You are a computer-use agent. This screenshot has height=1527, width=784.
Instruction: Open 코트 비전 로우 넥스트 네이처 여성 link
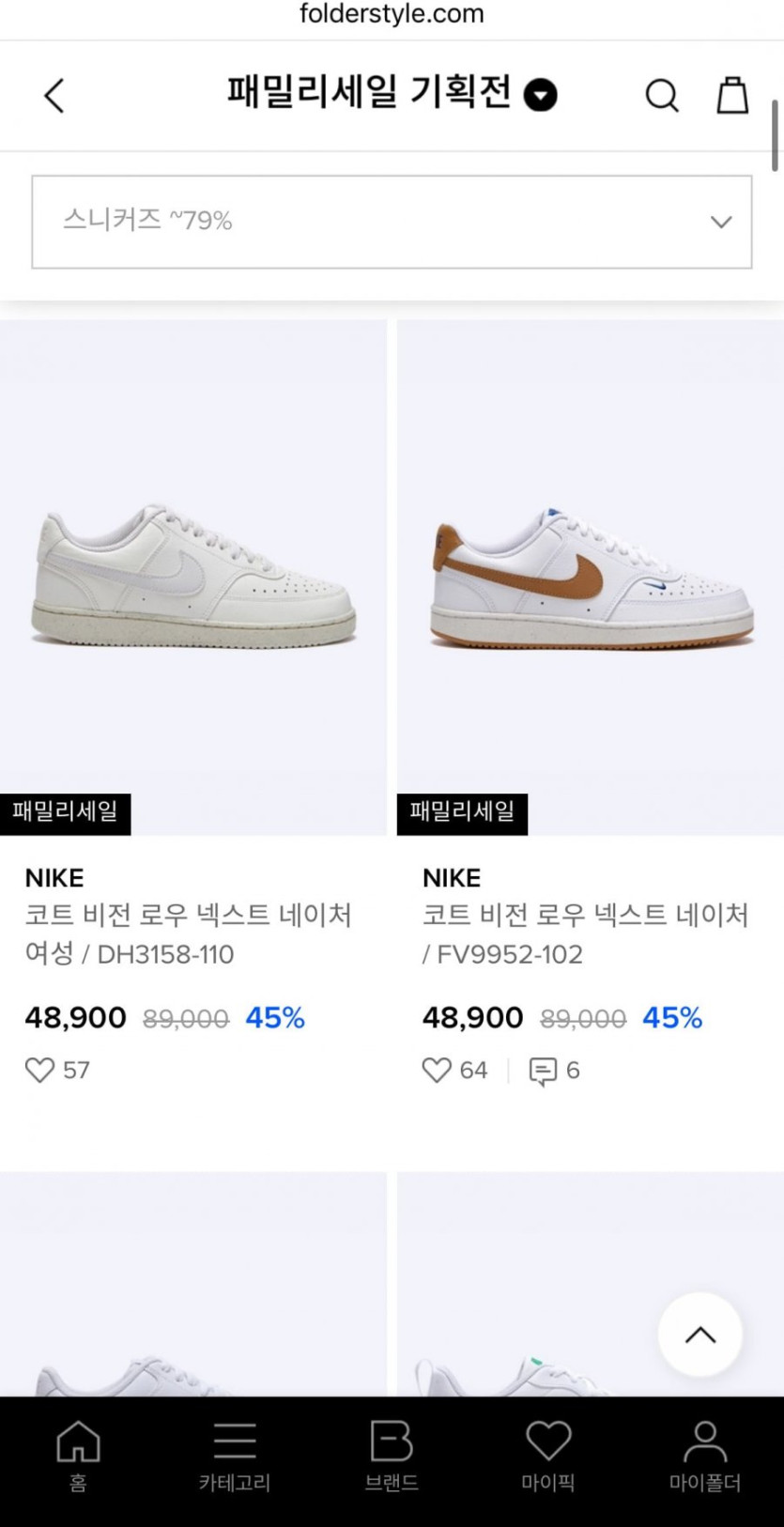point(188,933)
